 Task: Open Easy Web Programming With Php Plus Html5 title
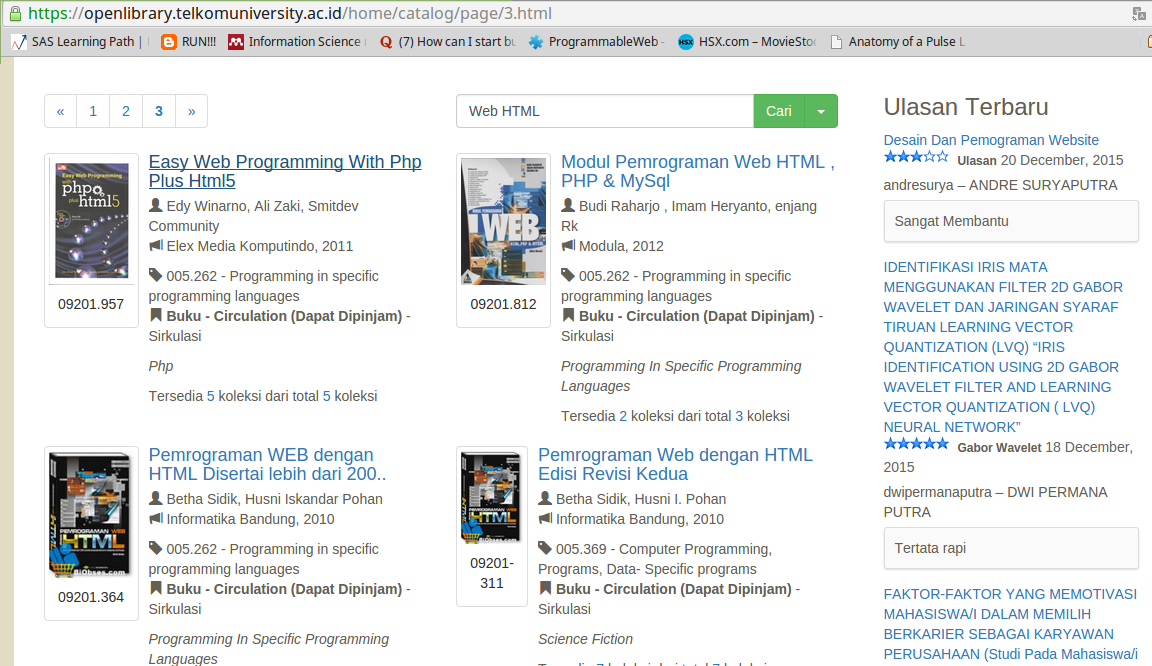tap(285, 171)
